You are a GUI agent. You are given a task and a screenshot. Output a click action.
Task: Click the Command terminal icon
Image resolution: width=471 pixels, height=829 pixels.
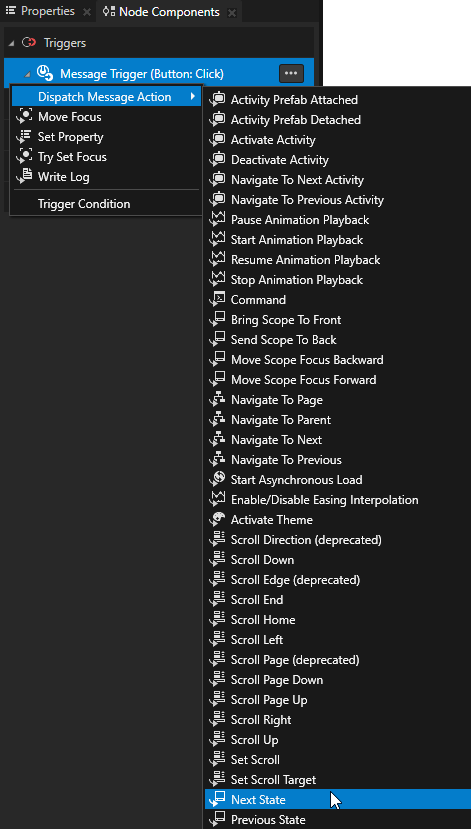[217, 299]
